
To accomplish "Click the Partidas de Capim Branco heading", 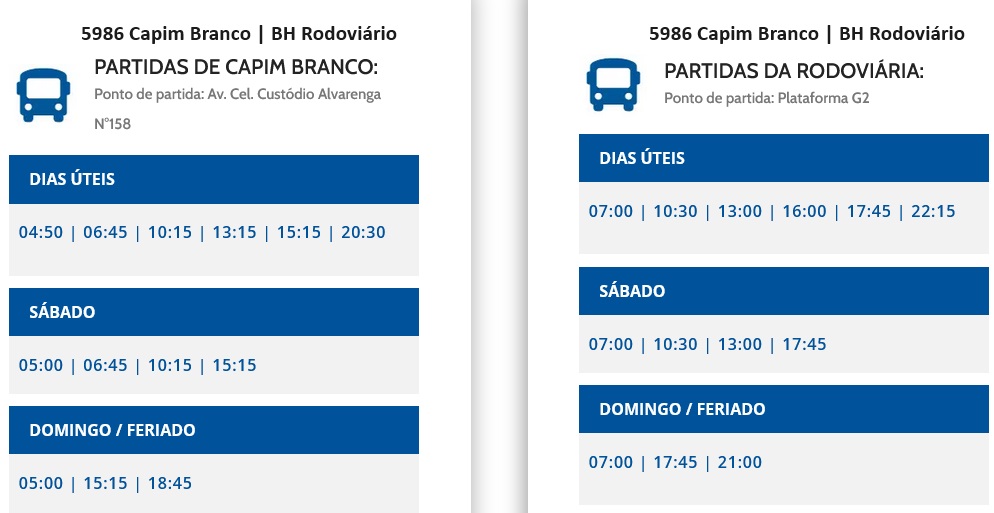I will click(236, 67).
